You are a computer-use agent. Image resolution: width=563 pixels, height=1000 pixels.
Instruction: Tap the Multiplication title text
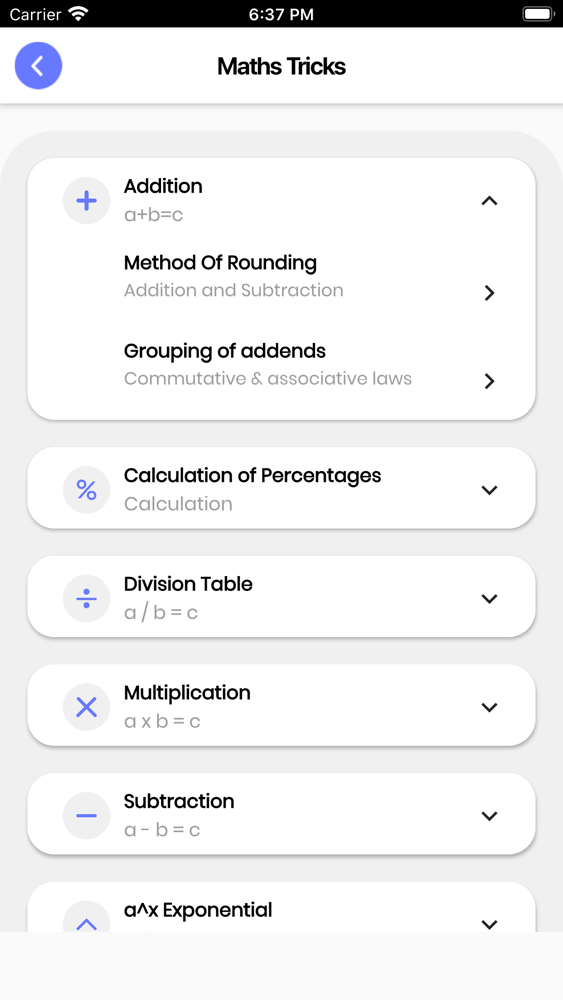coord(187,693)
